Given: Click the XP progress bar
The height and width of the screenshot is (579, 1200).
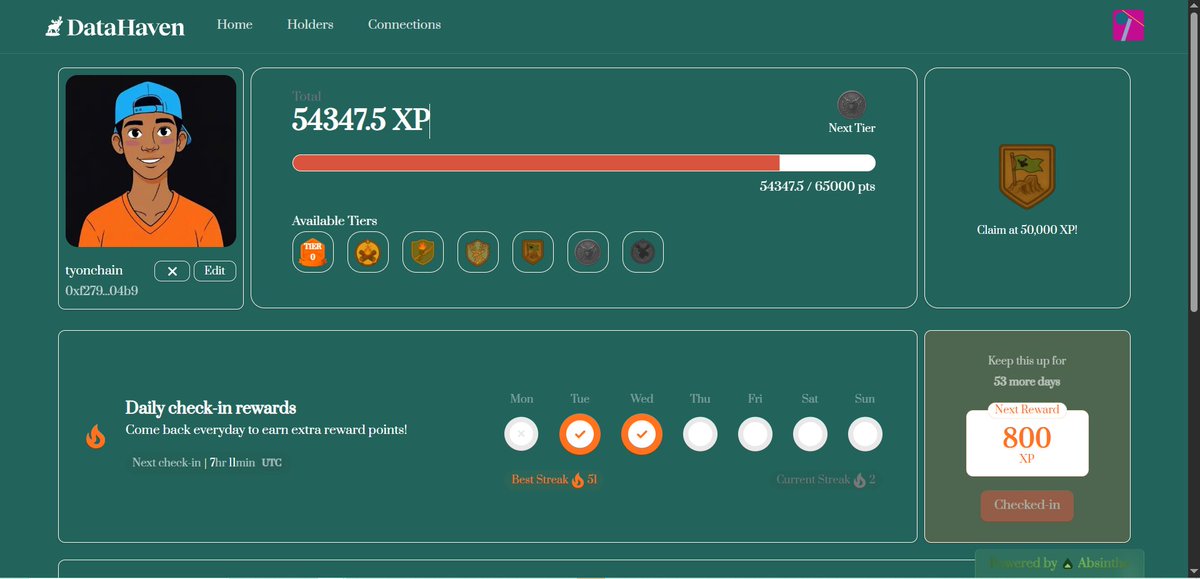Looking at the screenshot, I should point(584,163).
